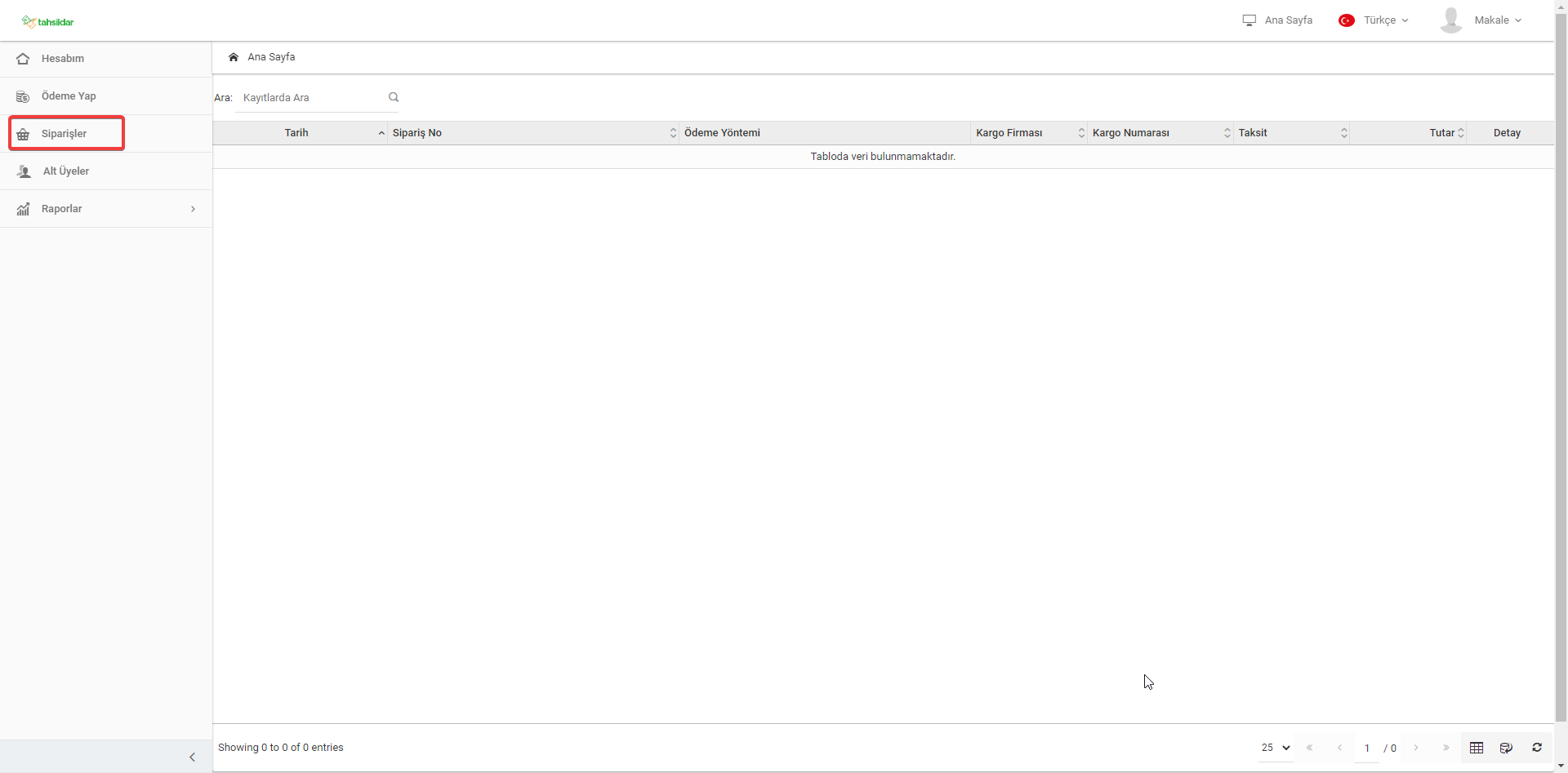Click the magnifier search icon
Image resolution: width=1568 pixels, height=773 pixels.
click(x=394, y=97)
